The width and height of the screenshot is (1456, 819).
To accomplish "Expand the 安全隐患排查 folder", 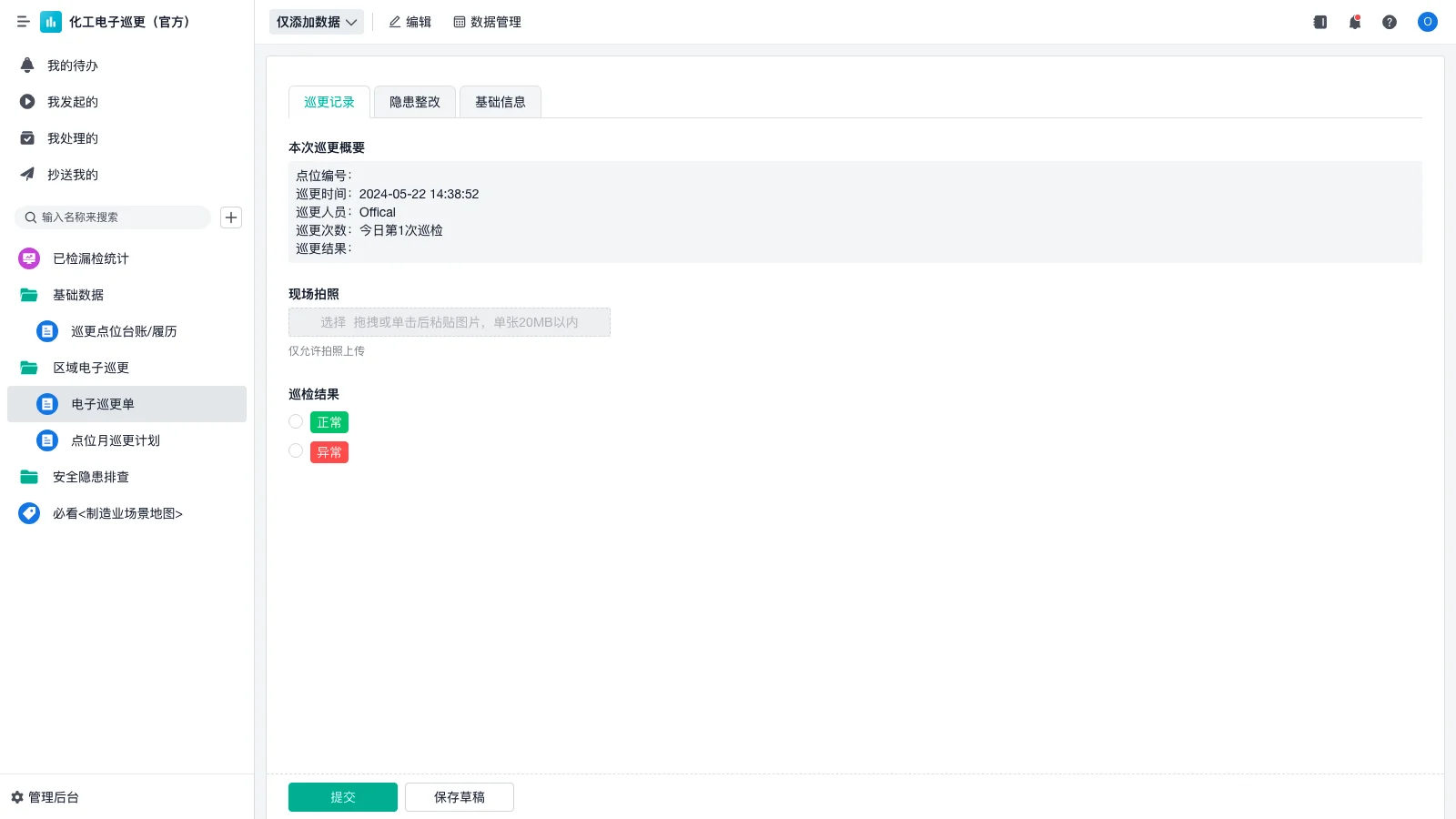I will (x=90, y=477).
